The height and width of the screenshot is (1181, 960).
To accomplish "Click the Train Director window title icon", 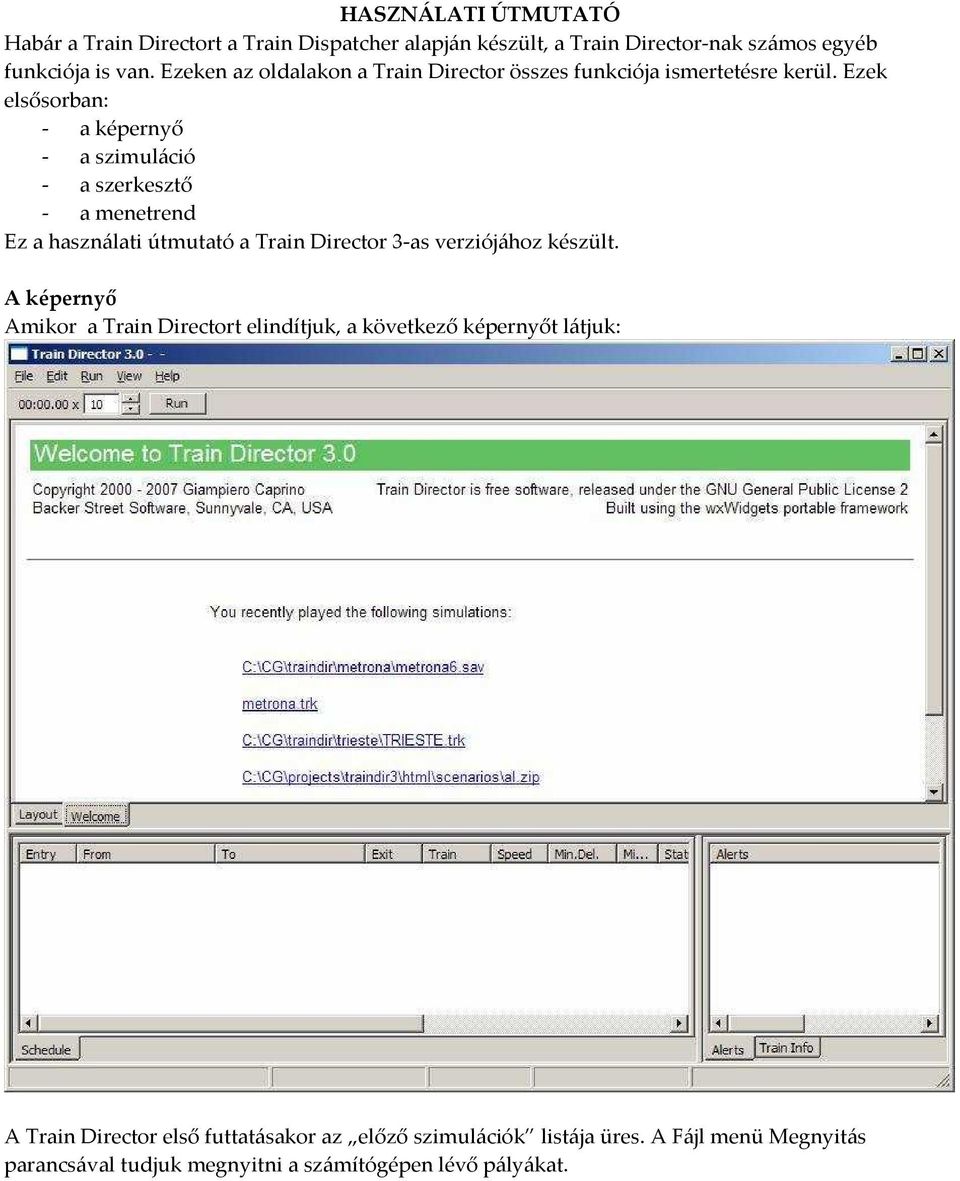I will tap(19, 354).
